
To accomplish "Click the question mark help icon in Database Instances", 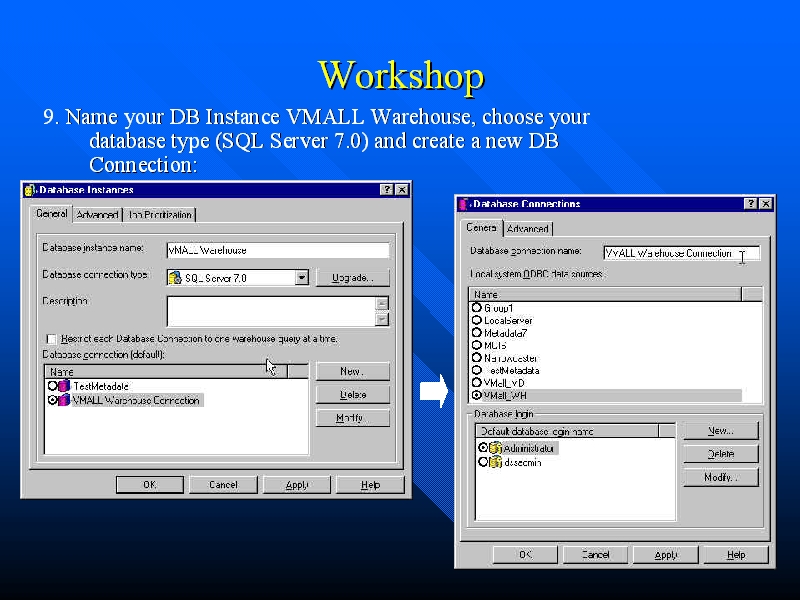I will [x=386, y=189].
